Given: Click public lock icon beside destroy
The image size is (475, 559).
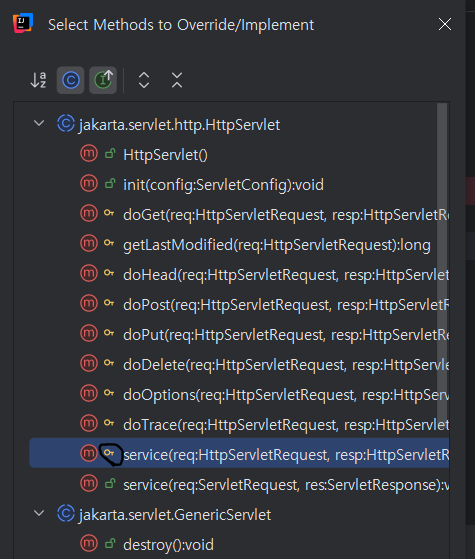Looking at the screenshot, I should tap(110, 543).
